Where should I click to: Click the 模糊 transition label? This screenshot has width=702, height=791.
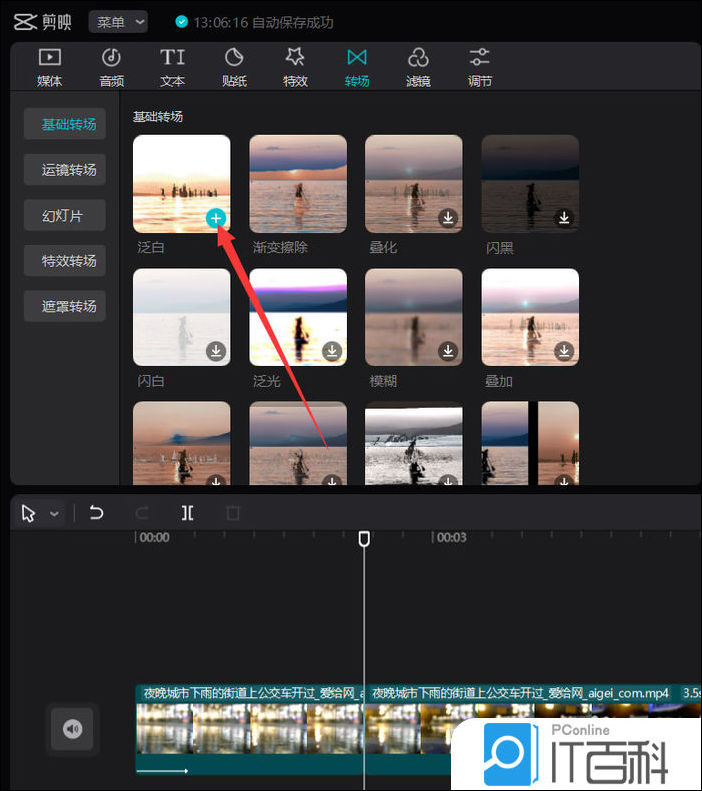(x=383, y=381)
